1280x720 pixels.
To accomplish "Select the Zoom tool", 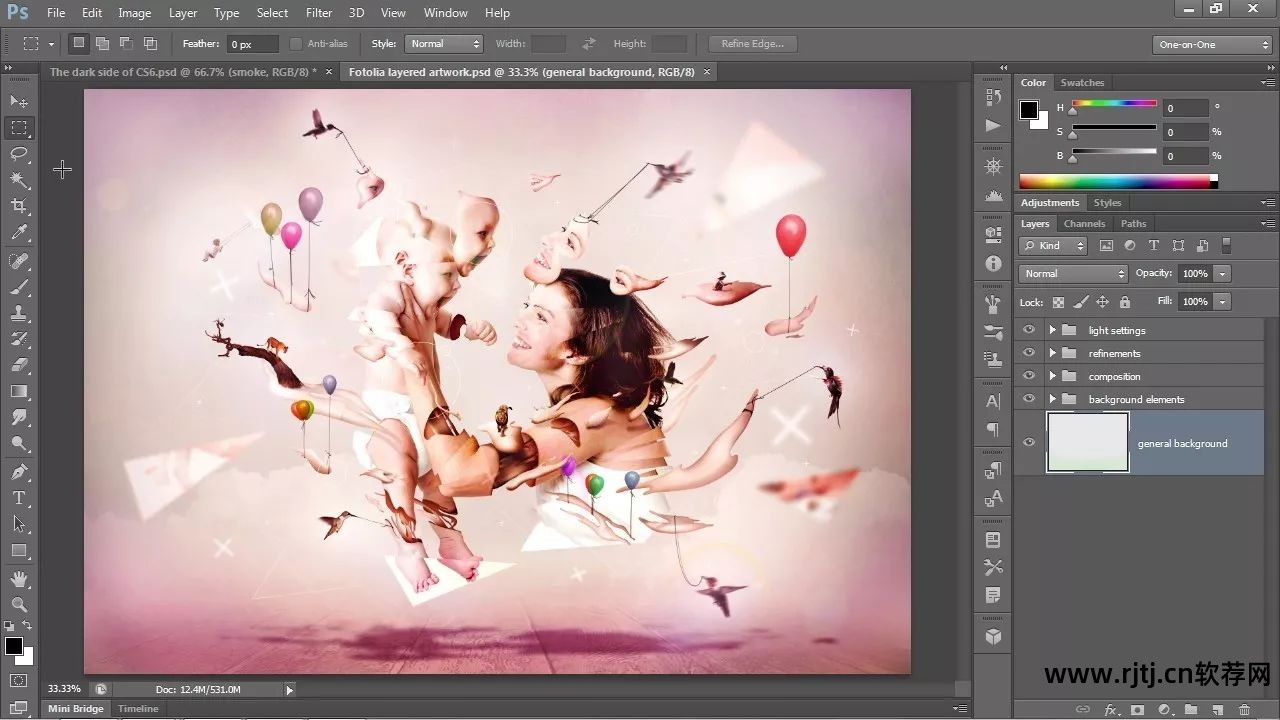I will (x=19, y=604).
